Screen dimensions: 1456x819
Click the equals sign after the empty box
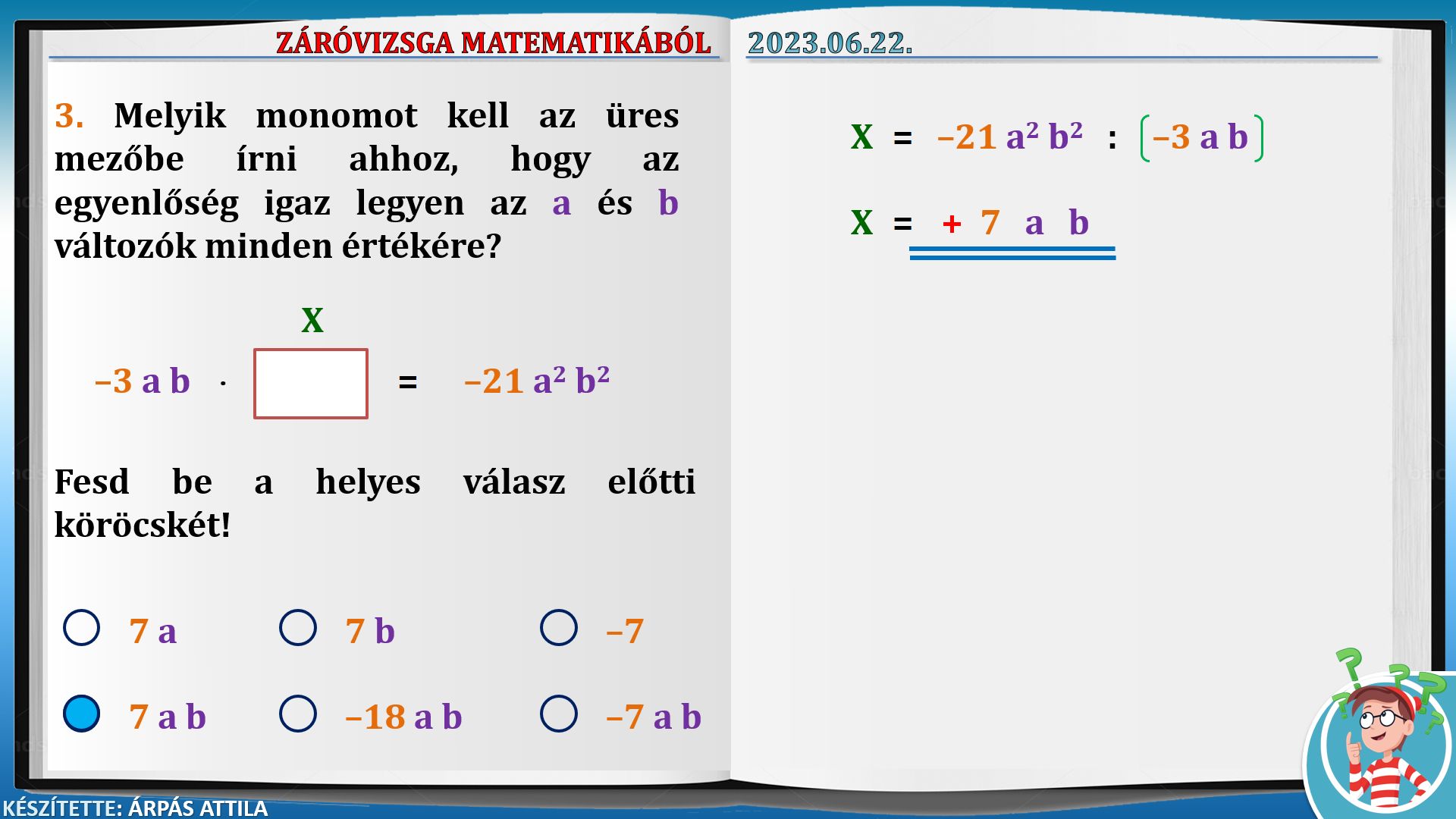point(408,382)
